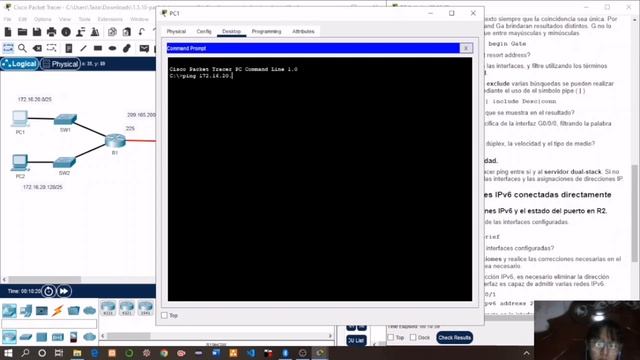Select the WAN Emulation cloud subcategory icon
This screenshot has height=360, width=640.
tap(89, 337)
